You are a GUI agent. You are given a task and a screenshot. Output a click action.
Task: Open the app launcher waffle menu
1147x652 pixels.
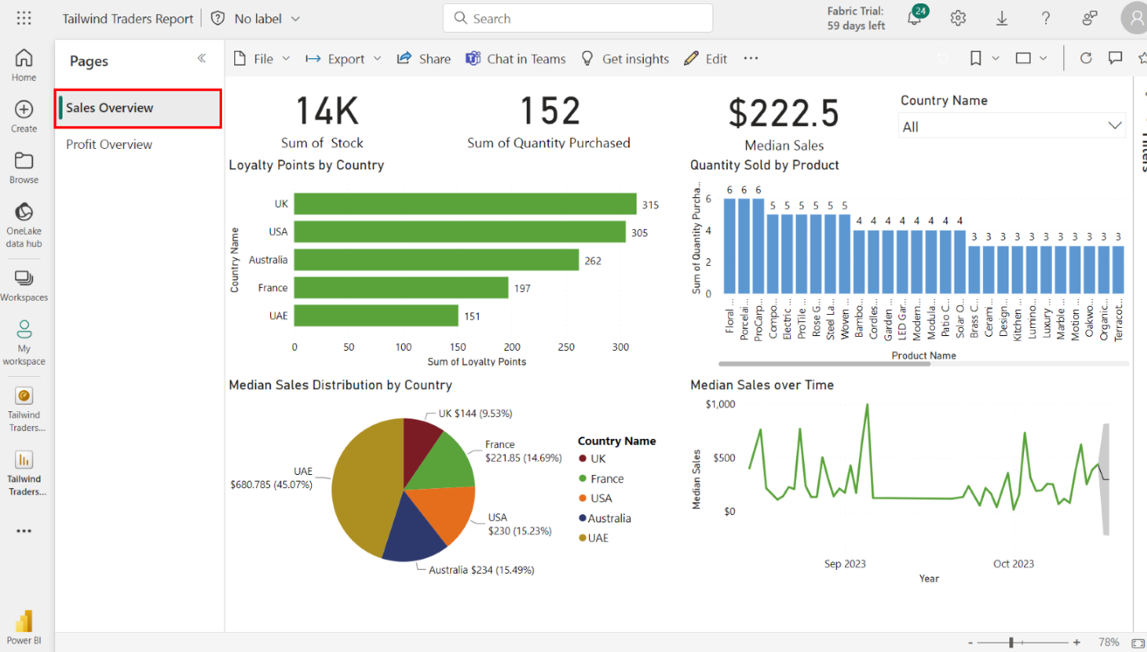click(x=24, y=18)
